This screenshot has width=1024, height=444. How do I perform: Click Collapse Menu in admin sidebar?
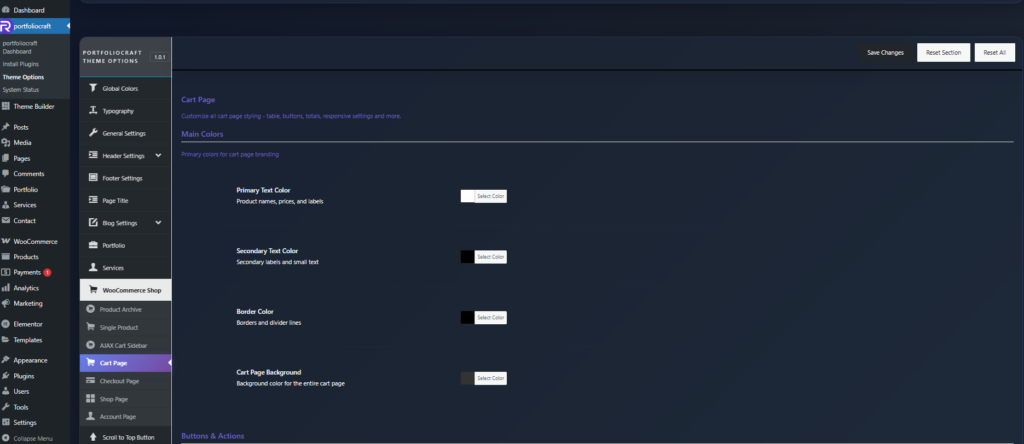[x=33, y=438]
